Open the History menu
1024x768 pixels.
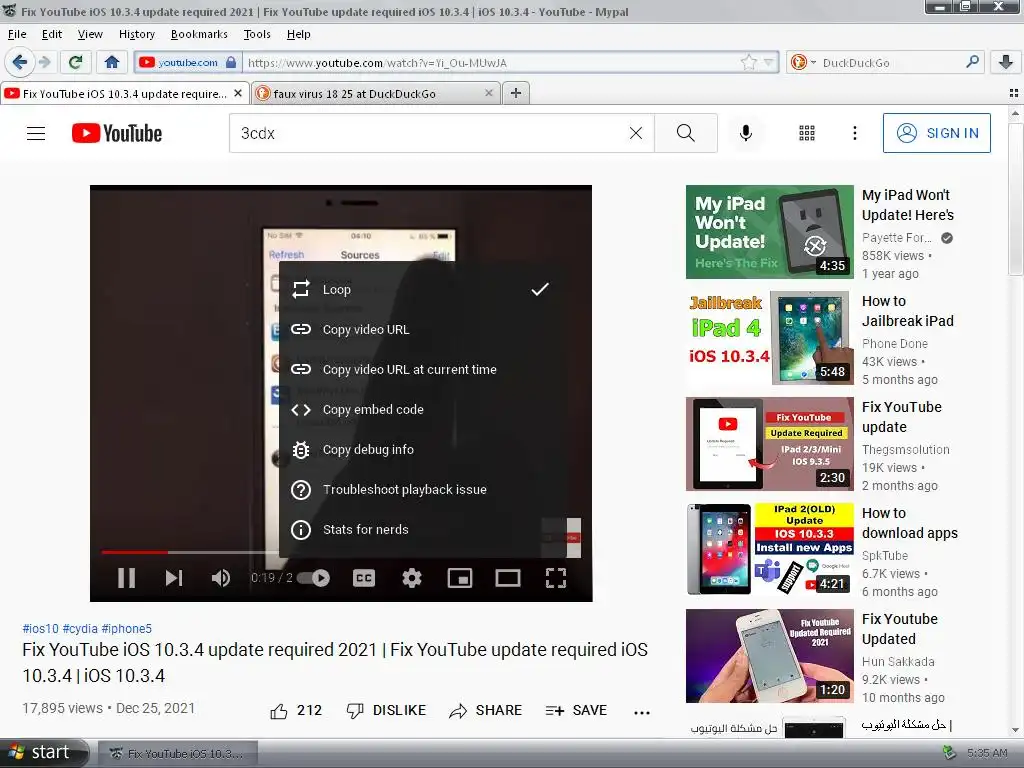136,34
